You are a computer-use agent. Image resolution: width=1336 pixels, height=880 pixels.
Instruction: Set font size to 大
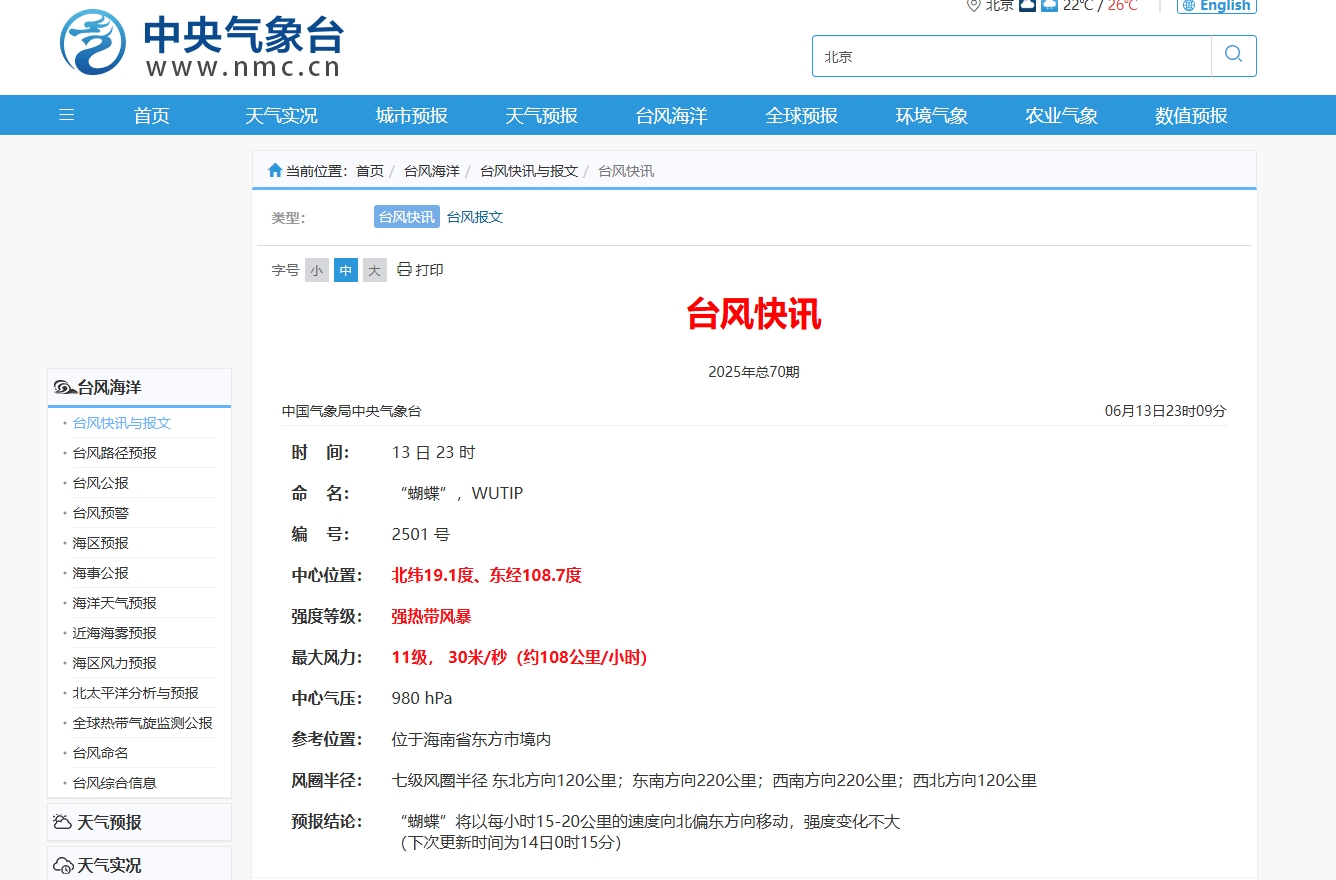[375, 270]
